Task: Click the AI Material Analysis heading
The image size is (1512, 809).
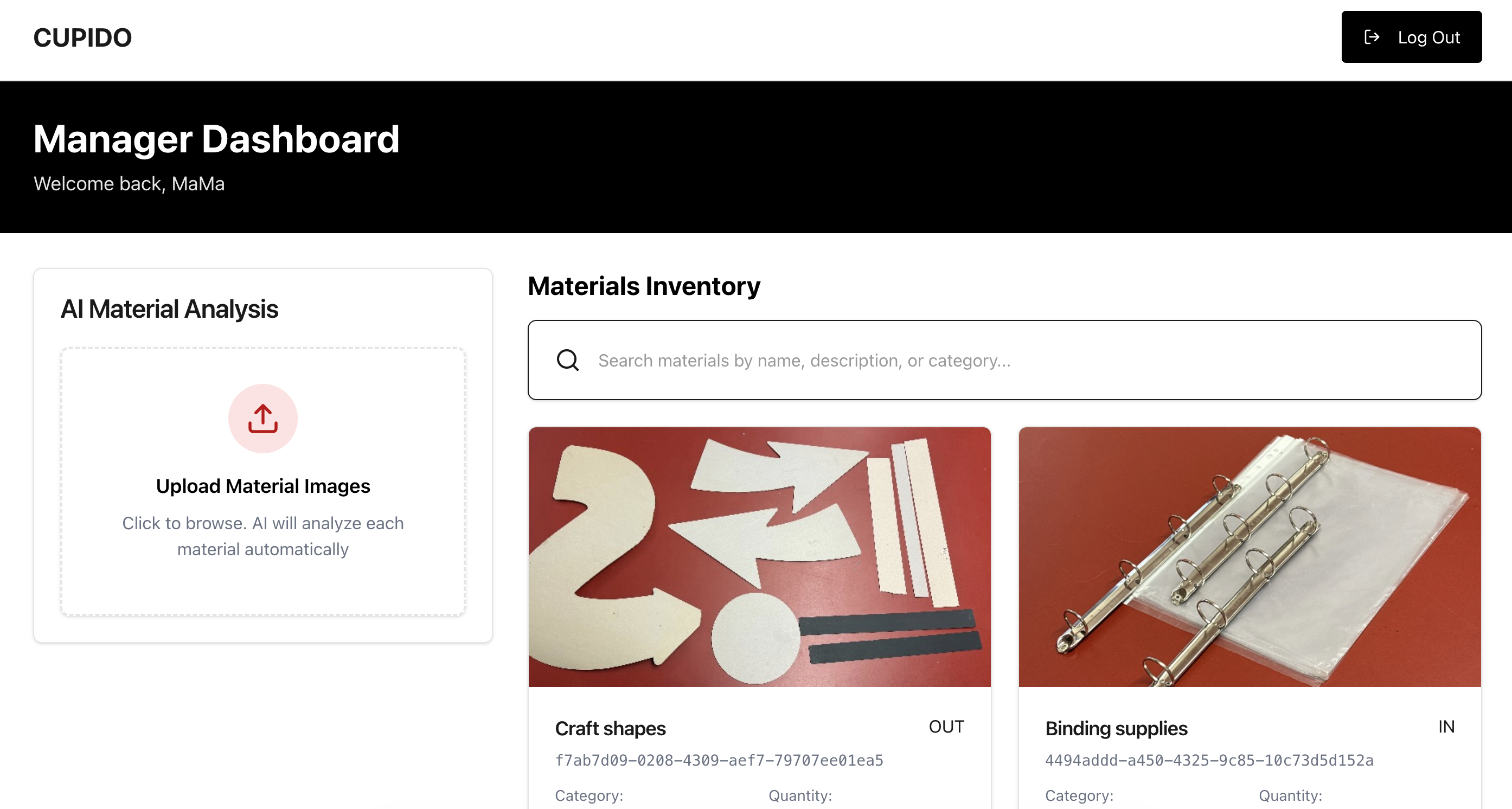Action: pyautogui.click(x=169, y=309)
